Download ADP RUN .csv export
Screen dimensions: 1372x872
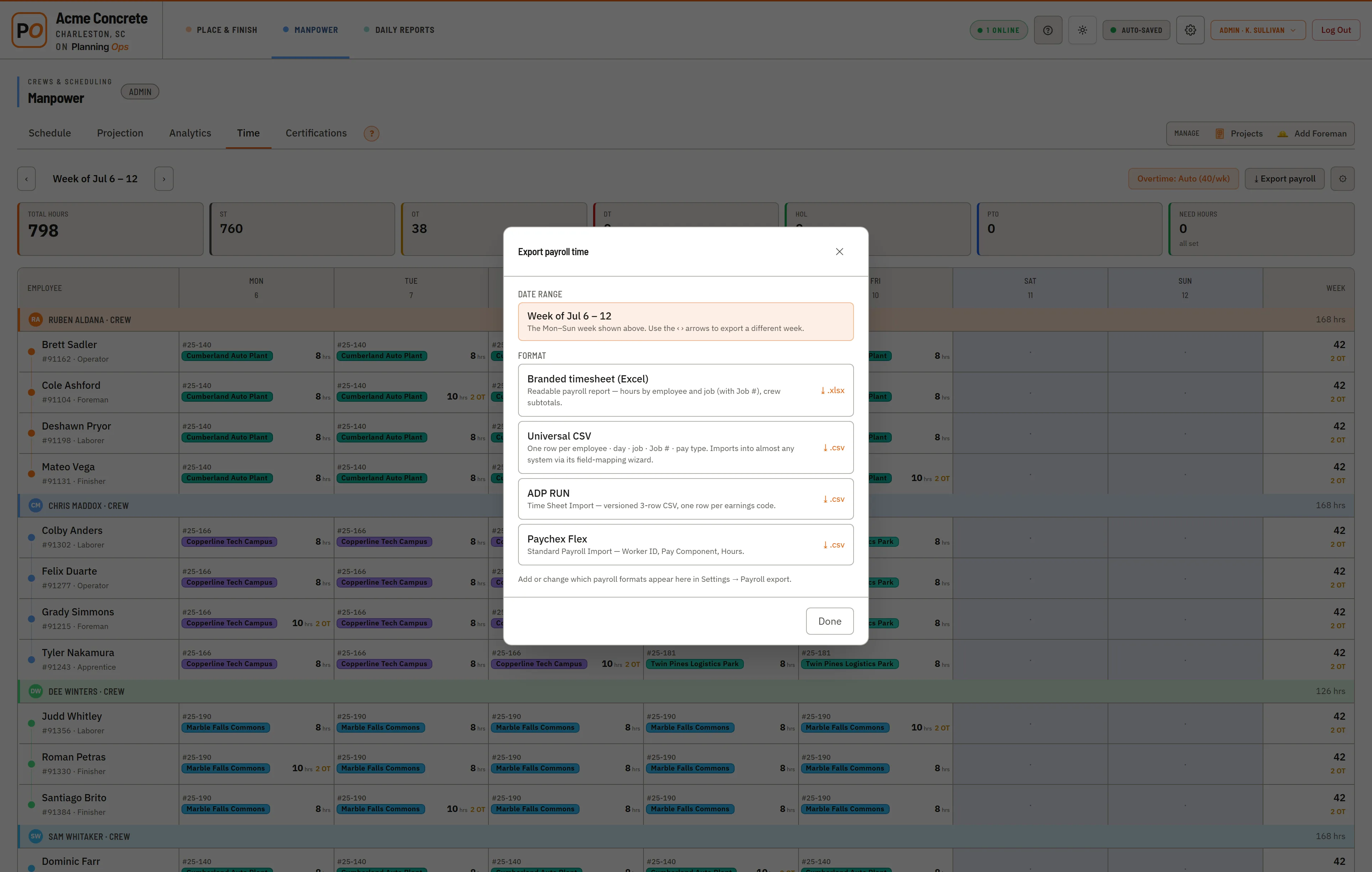pyautogui.click(x=685, y=499)
